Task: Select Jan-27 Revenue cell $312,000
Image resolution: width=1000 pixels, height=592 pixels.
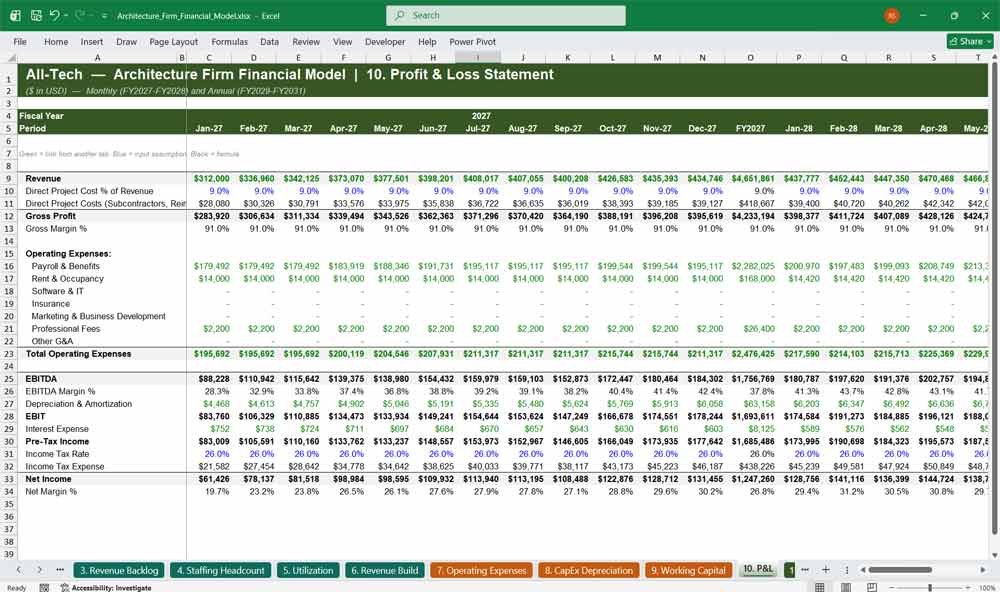Action: (211, 179)
